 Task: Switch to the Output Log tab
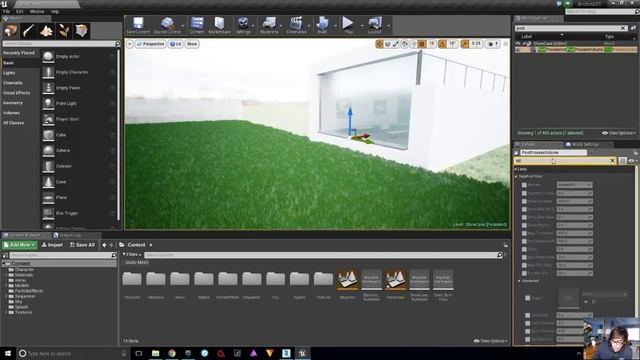pos(70,235)
